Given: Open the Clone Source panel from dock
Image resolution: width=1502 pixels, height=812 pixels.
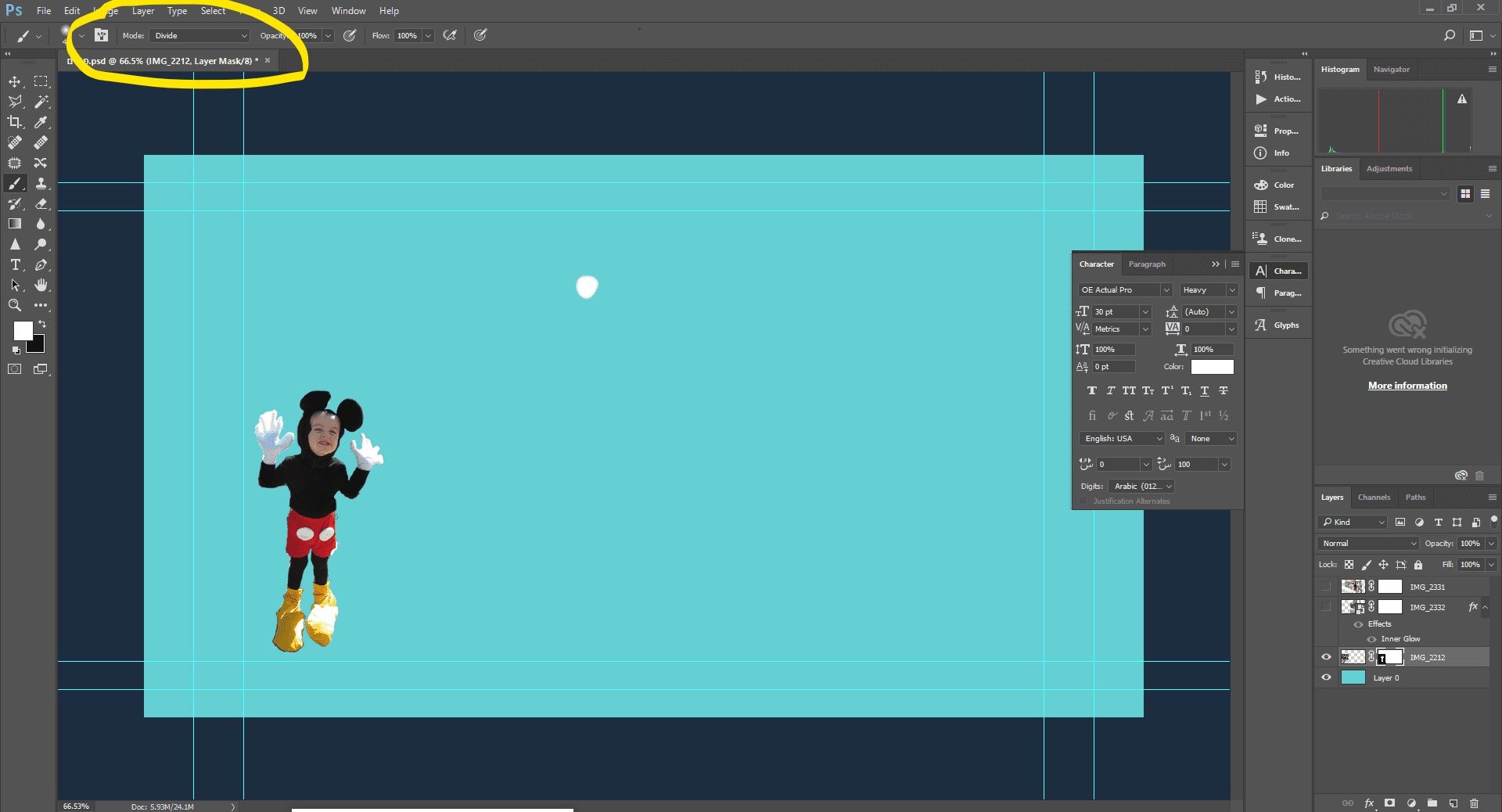Looking at the screenshot, I should [1277, 239].
